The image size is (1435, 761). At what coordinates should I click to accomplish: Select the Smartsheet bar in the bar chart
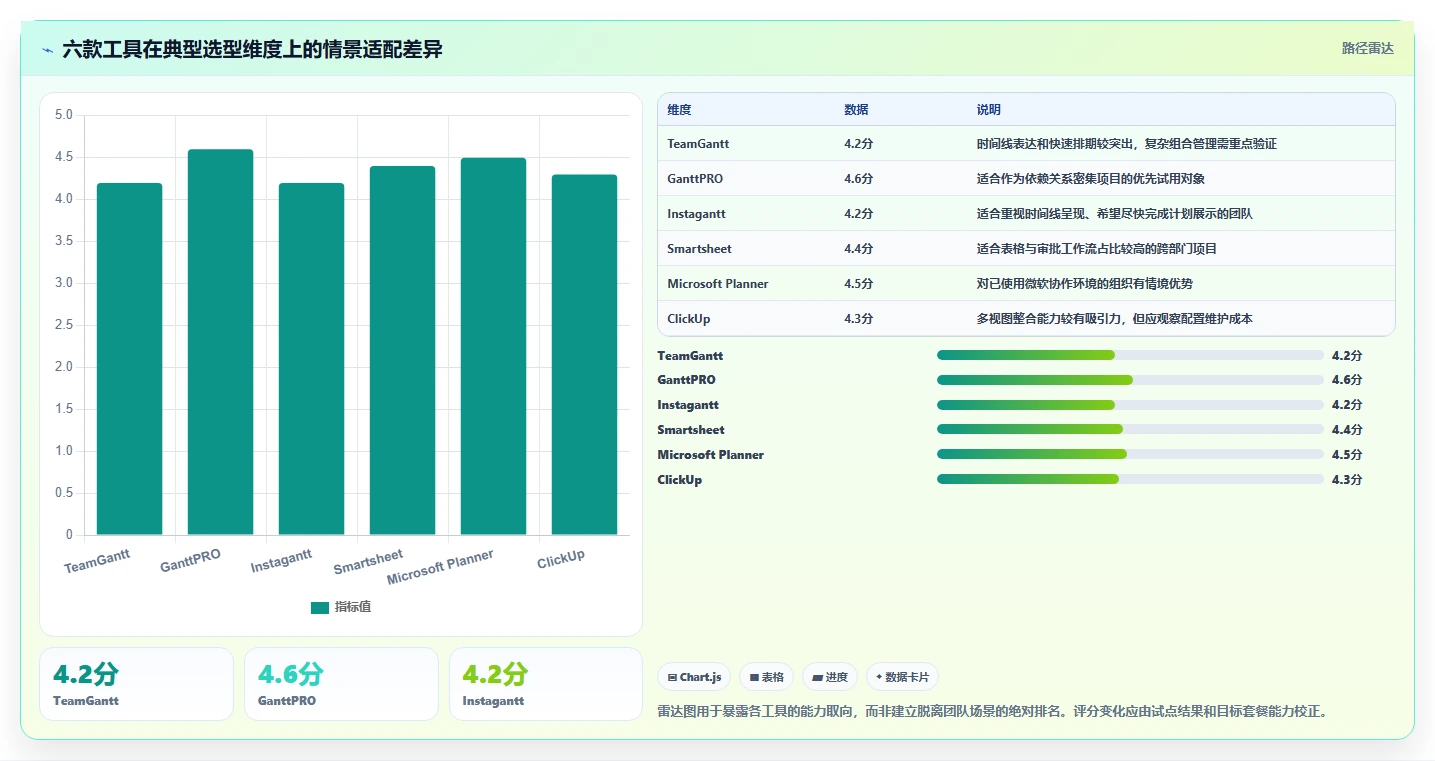402,350
